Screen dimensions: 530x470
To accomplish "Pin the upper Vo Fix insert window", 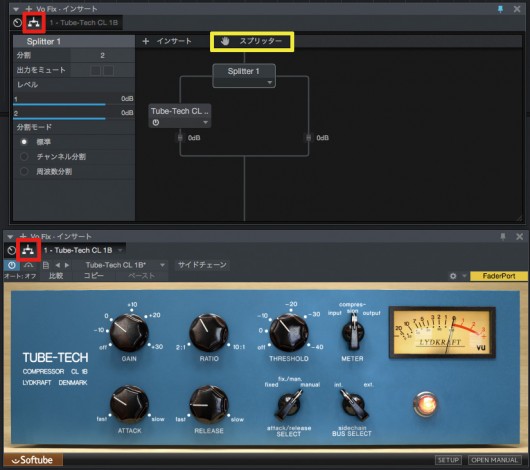I will point(501,9).
